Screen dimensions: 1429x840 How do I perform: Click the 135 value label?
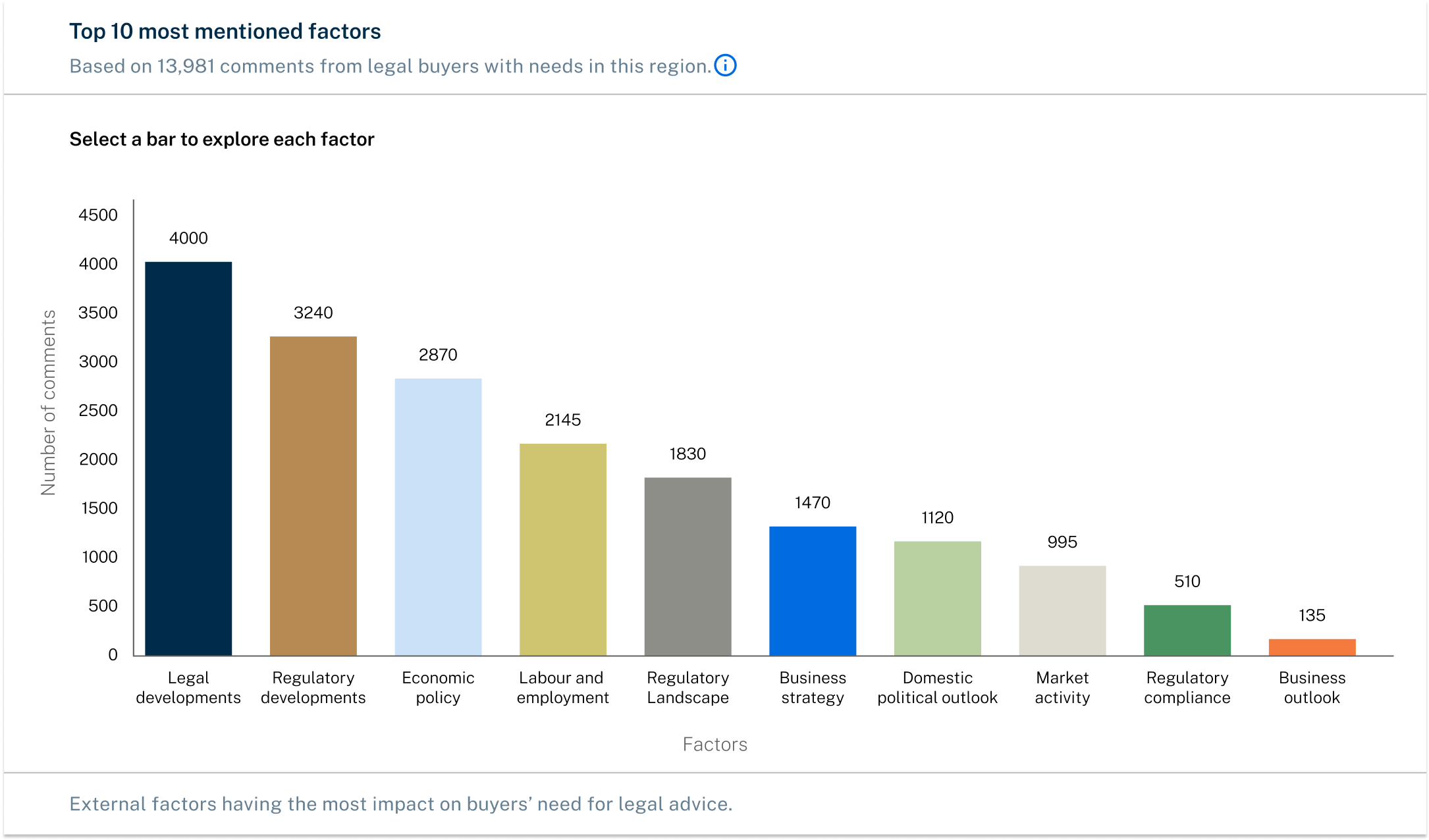[x=1312, y=616]
